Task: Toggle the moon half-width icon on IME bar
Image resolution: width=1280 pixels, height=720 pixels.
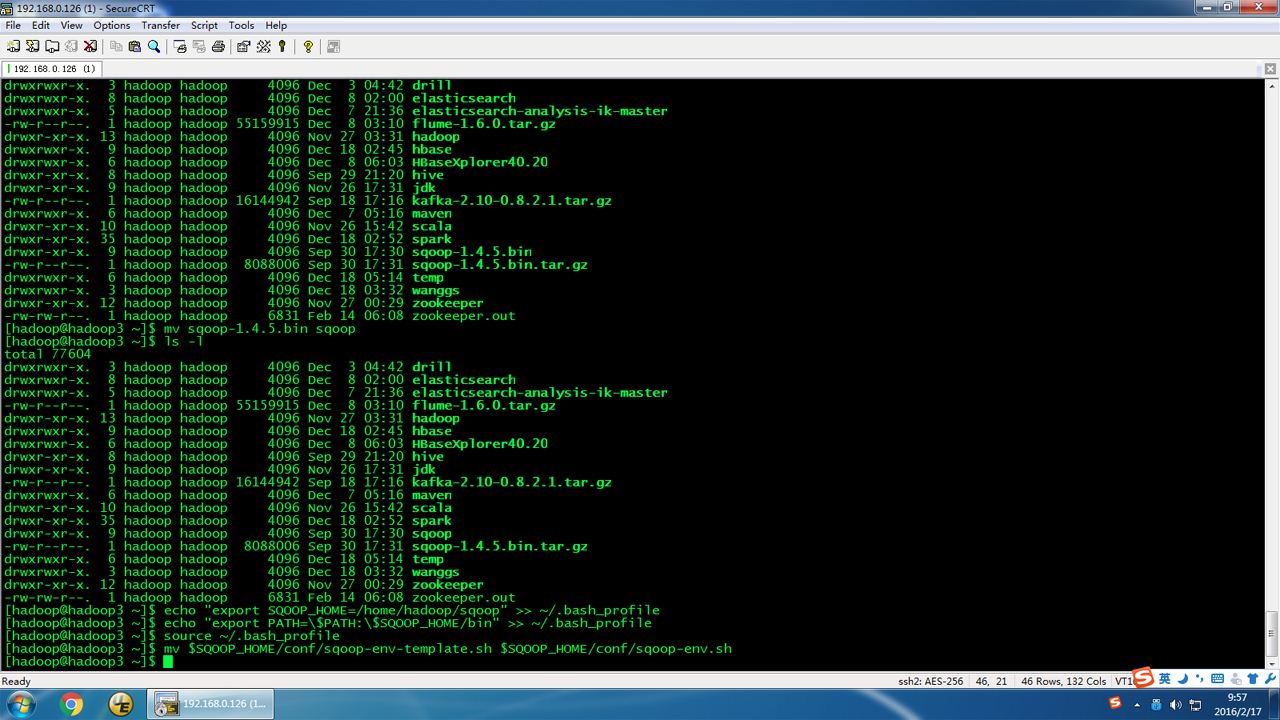Action: click(1181, 678)
